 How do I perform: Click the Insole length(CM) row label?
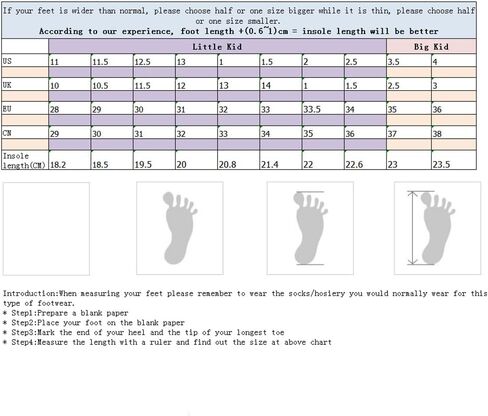25,160
